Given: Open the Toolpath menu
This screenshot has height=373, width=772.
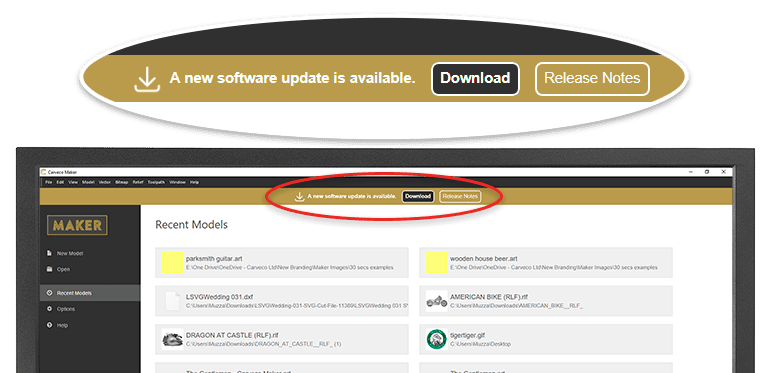Looking at the screenshot, I should tap(157, 182).
